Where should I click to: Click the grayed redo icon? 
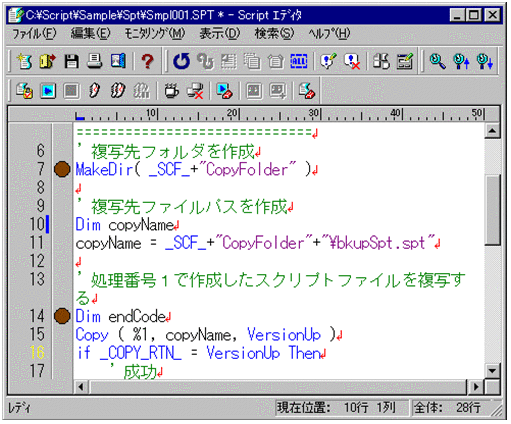(x=205, y=61)
